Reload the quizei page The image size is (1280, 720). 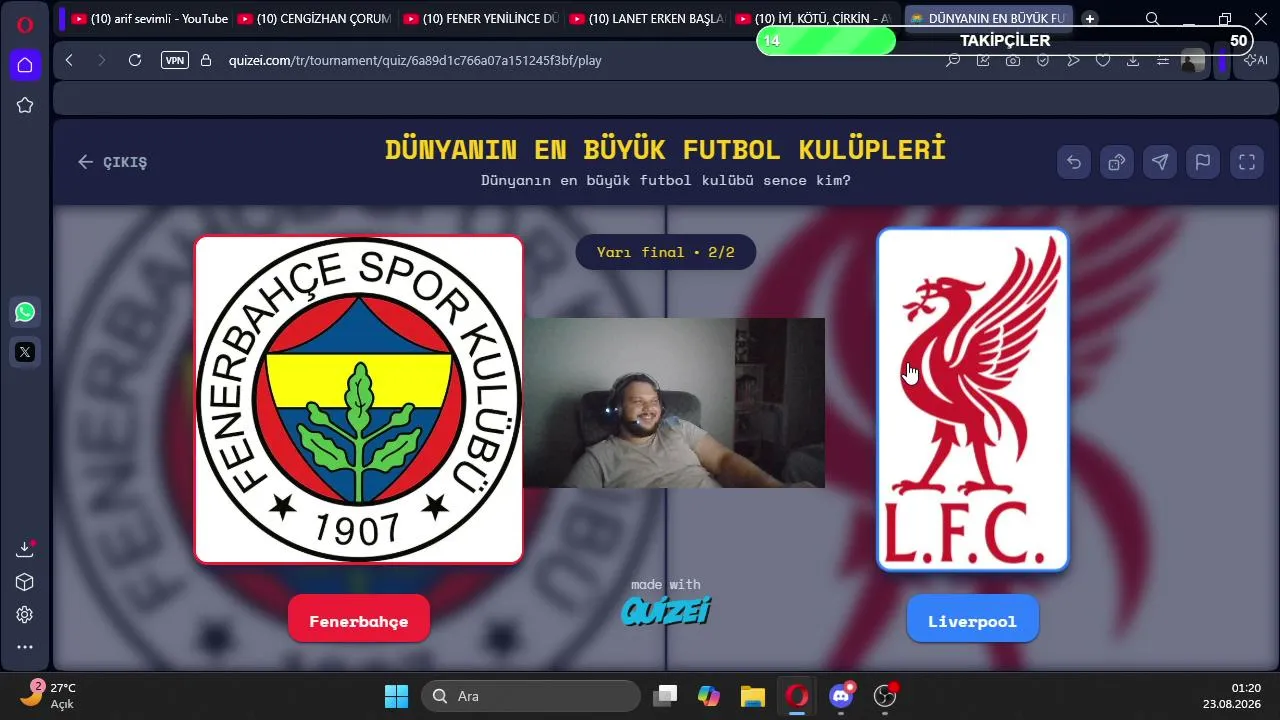pyautogui.click(x=135, y=60)
